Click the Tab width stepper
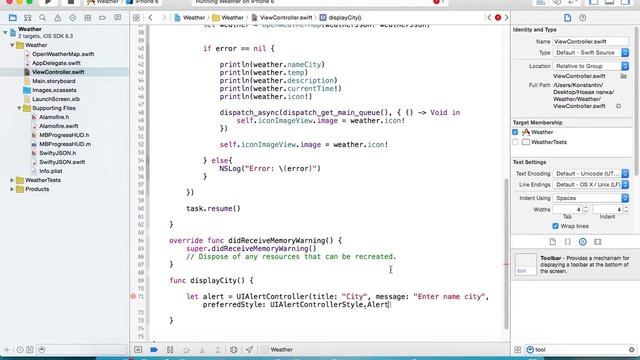 pos(585,209)
